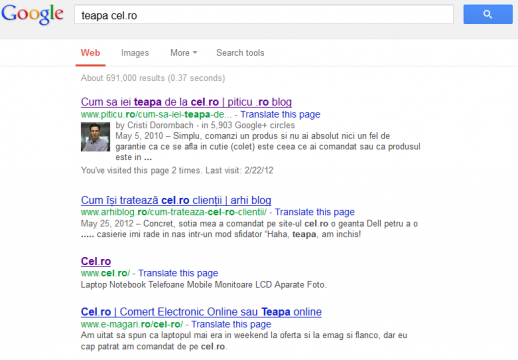518x360 pixels.
Task: Click the 'by Cristi Dorombach' author text
Action: pos(154,125)
